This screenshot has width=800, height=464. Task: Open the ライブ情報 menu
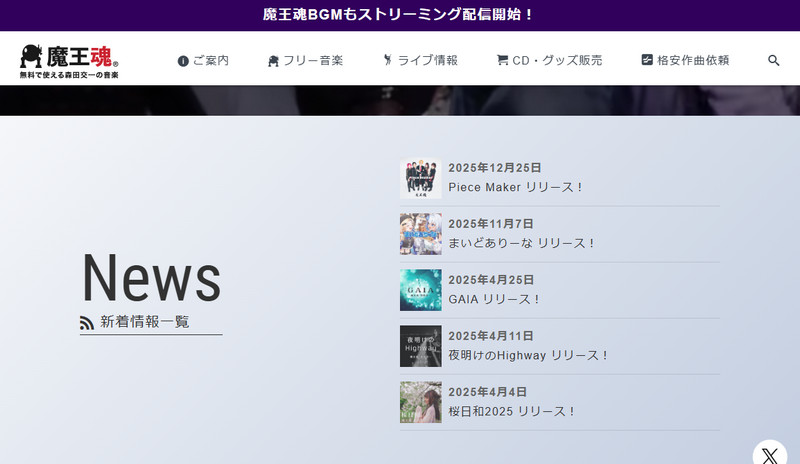tap(420, 60)
